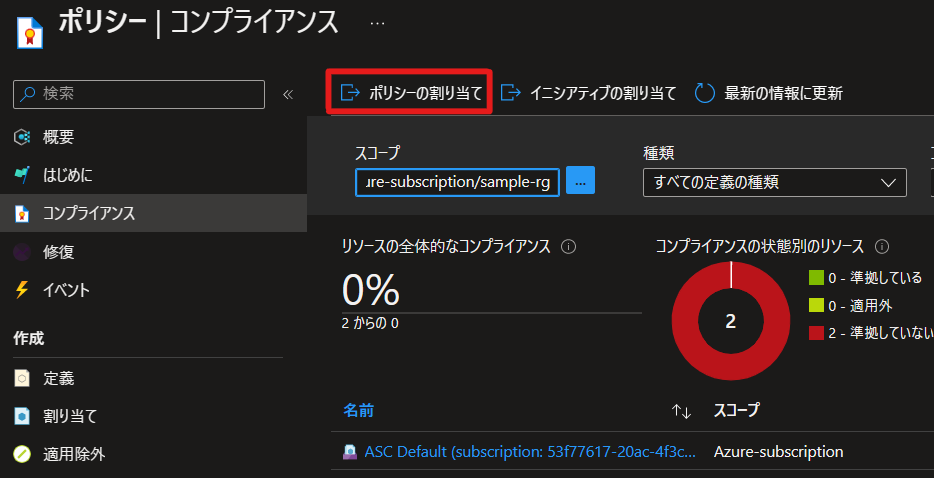
Task: Click ポリシーの割り当て button
Action: coord(409,92)
